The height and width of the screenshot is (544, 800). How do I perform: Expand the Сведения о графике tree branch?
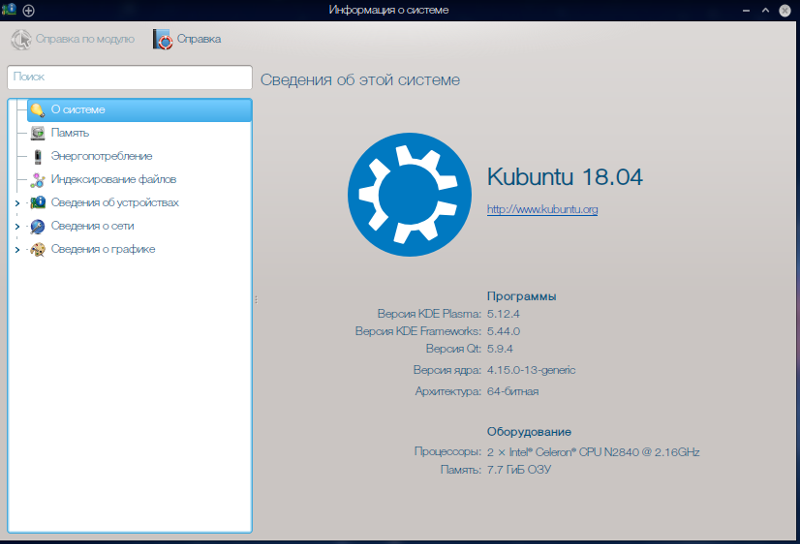pos(17,250)
